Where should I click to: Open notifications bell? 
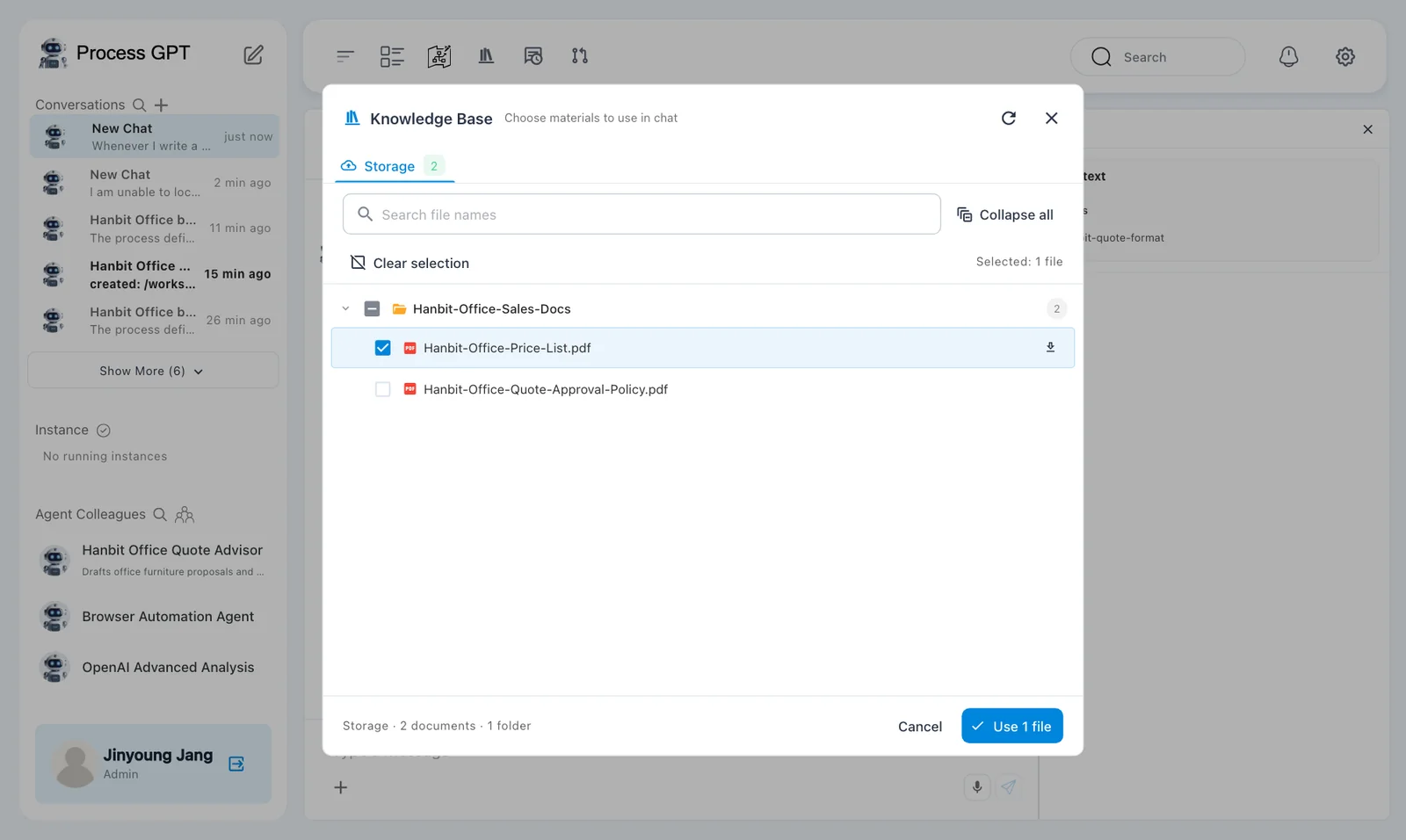[1288, 56]
